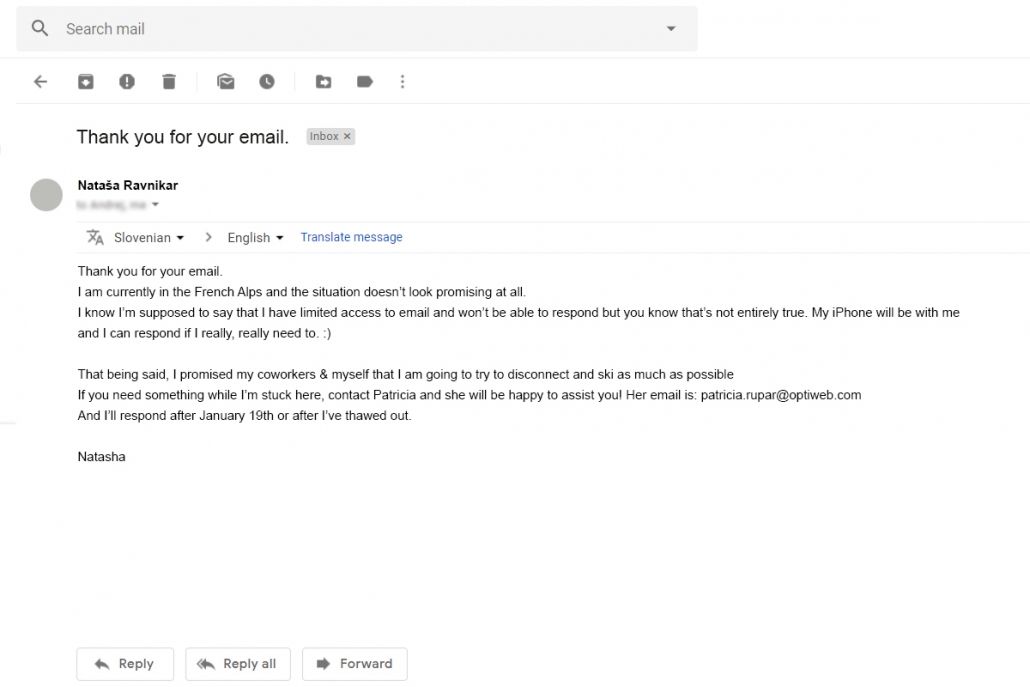Mark the email as unread
1030x687 pixels.
coord(226,82)
